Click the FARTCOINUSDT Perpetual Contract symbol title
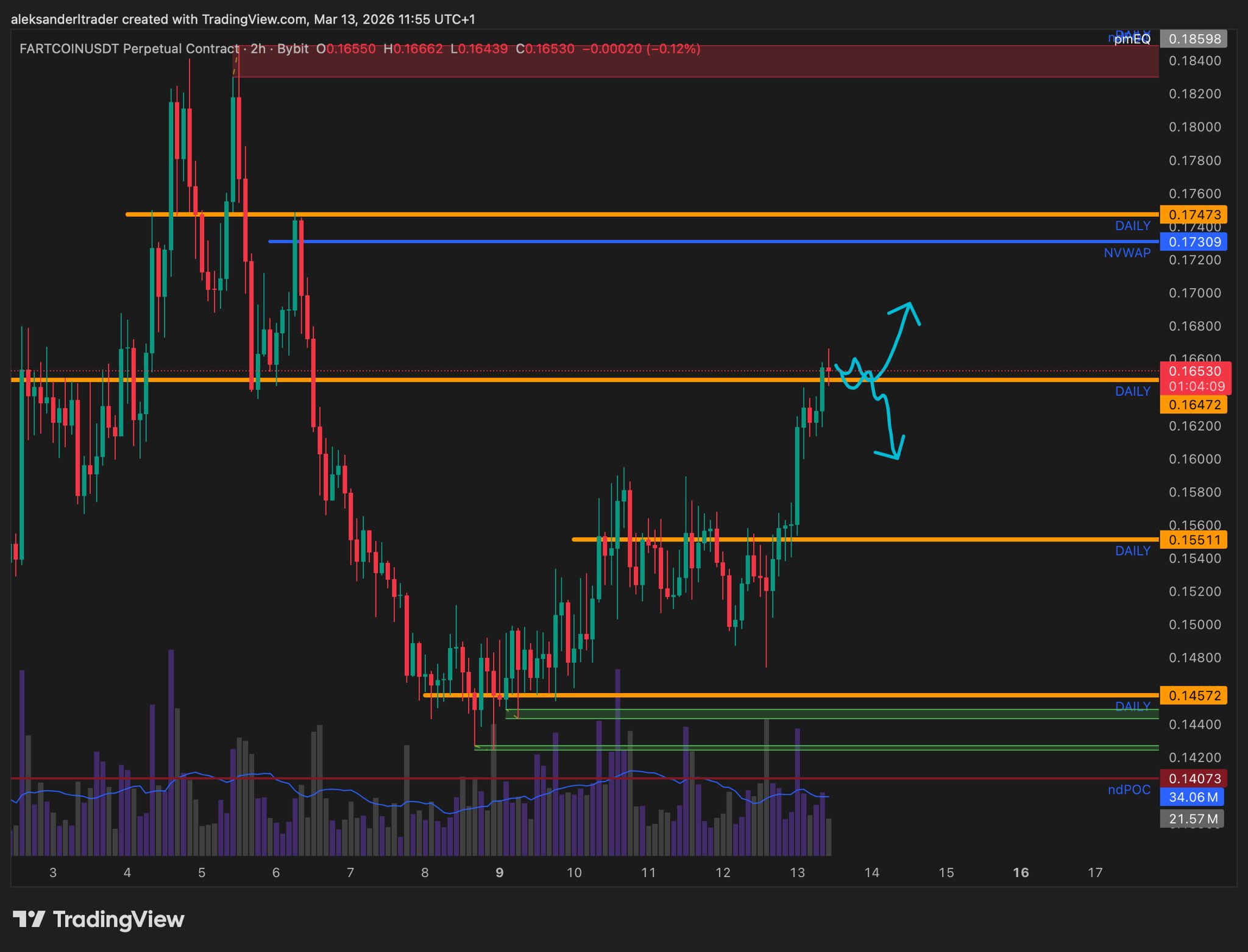This screenshot has height=952, width=1248. click(129, 49)
